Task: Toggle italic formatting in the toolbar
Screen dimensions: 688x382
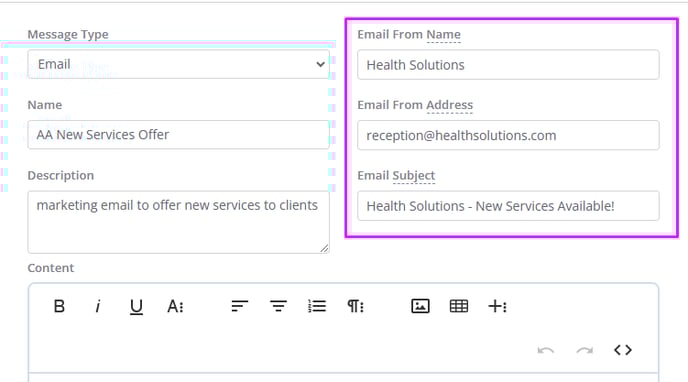Action: click(x=97, y=306)
